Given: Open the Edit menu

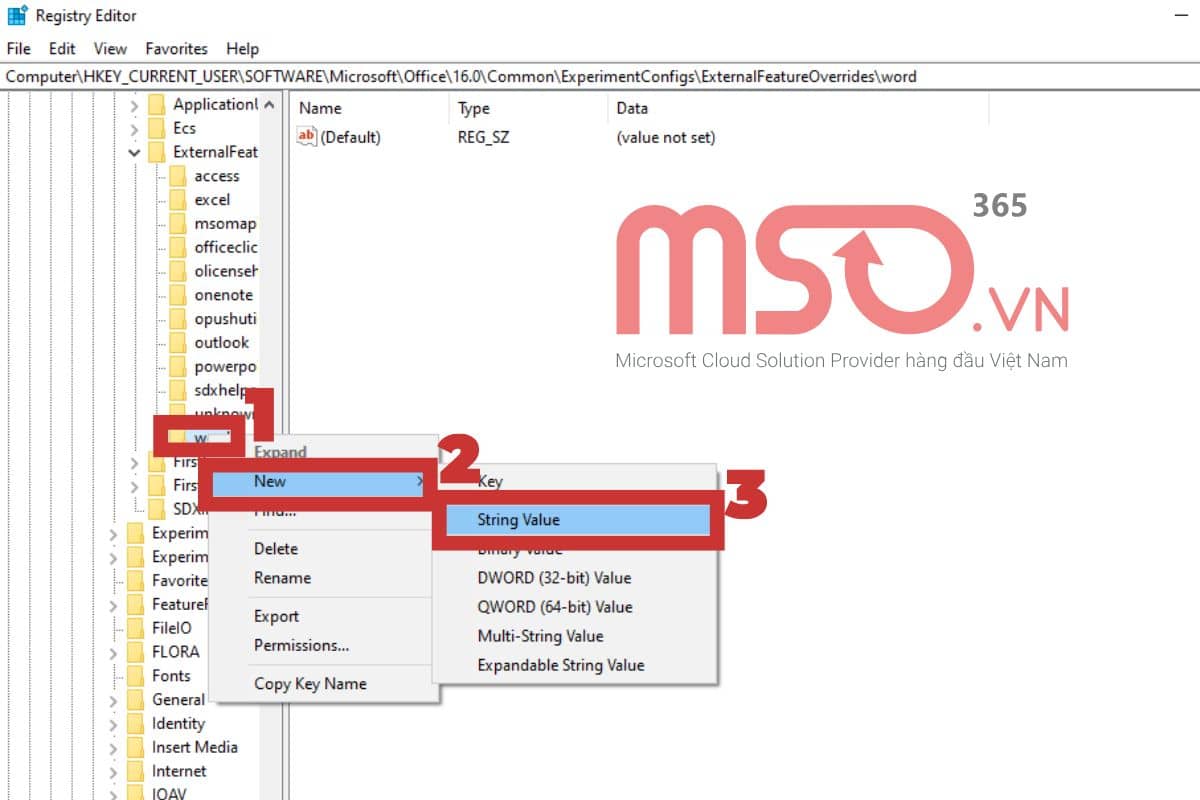Looking at the screenshot, I should 62,48.
